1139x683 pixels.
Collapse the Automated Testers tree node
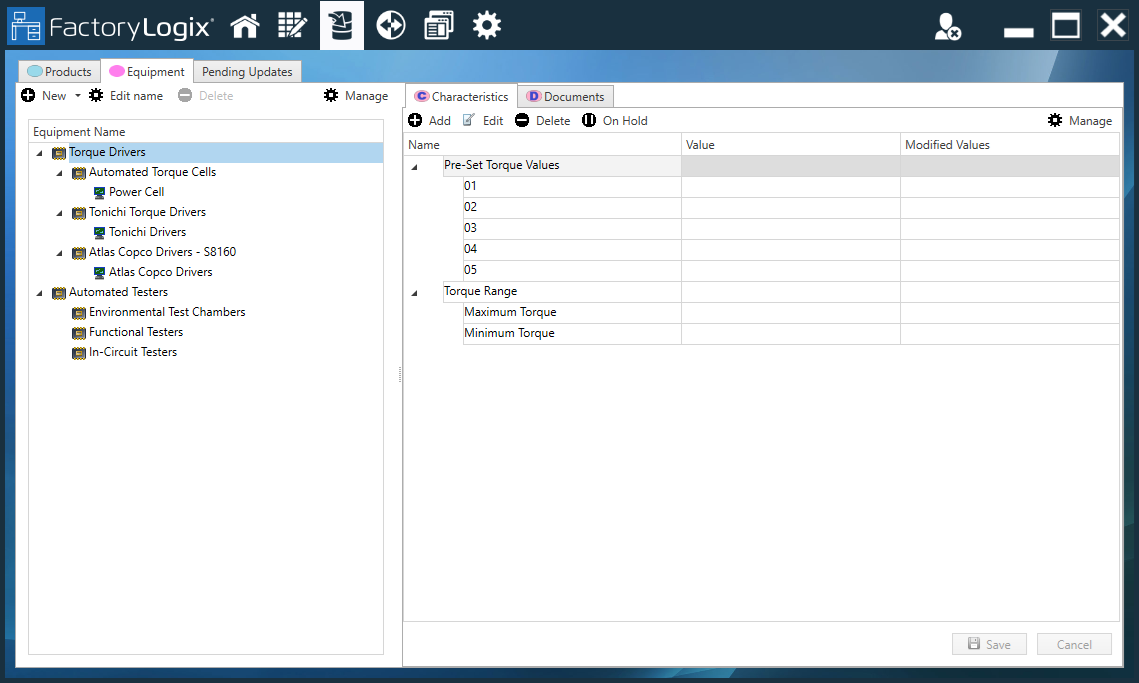(x=39, y=293)
